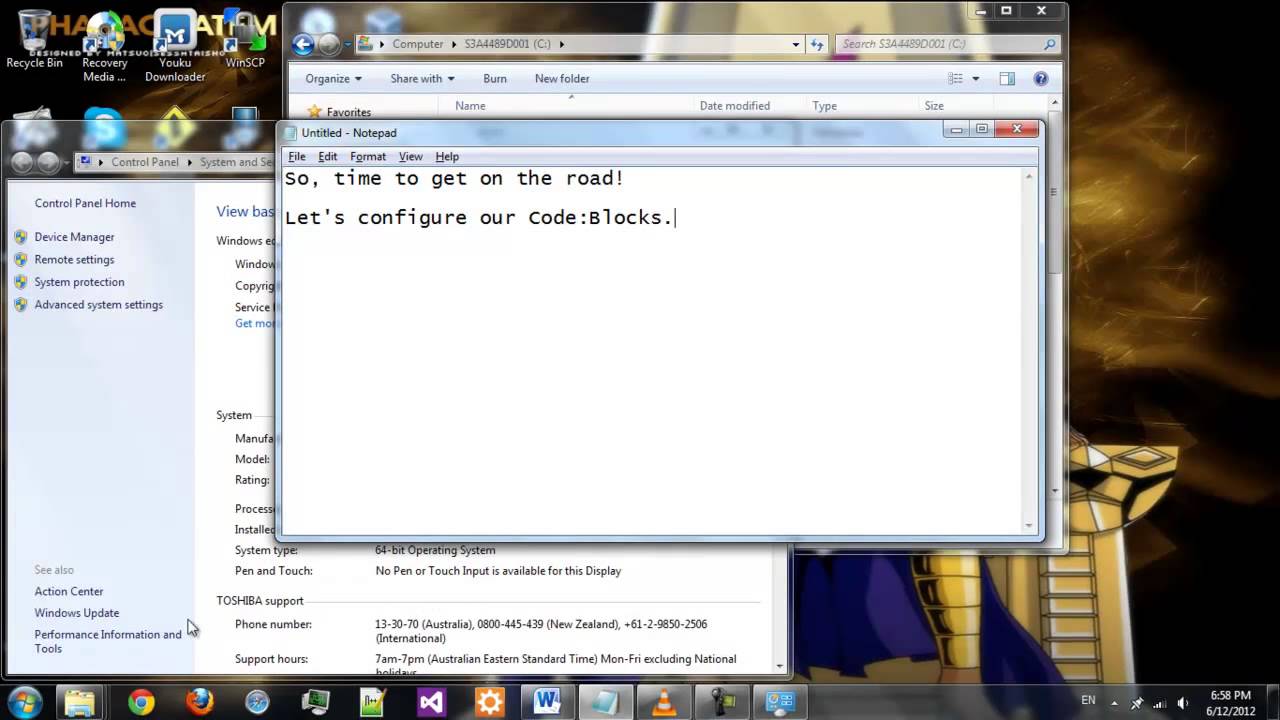Click EN language indicator on taskbar

coord(1088,700)
